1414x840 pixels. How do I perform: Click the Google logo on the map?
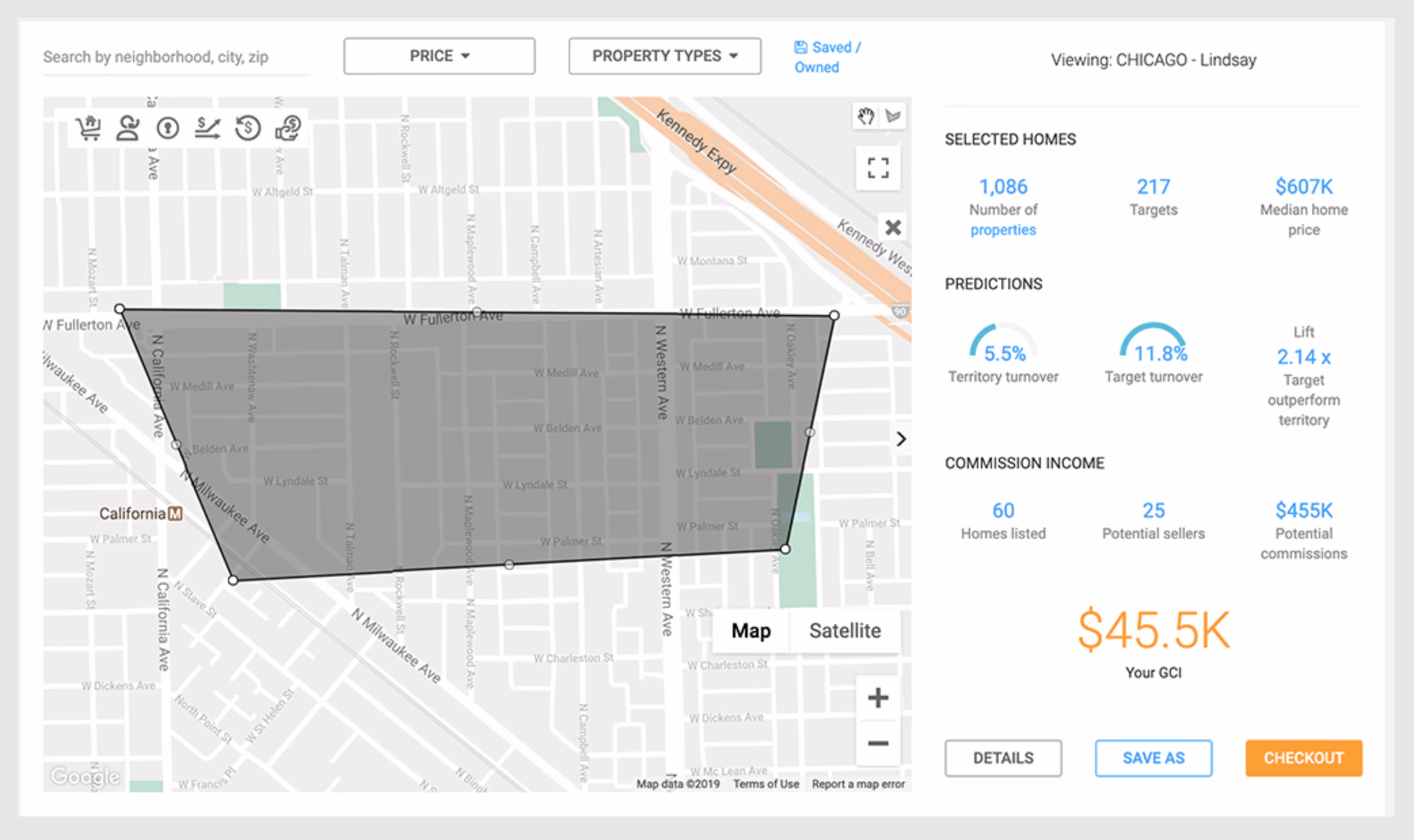click(x=85, y=776)
